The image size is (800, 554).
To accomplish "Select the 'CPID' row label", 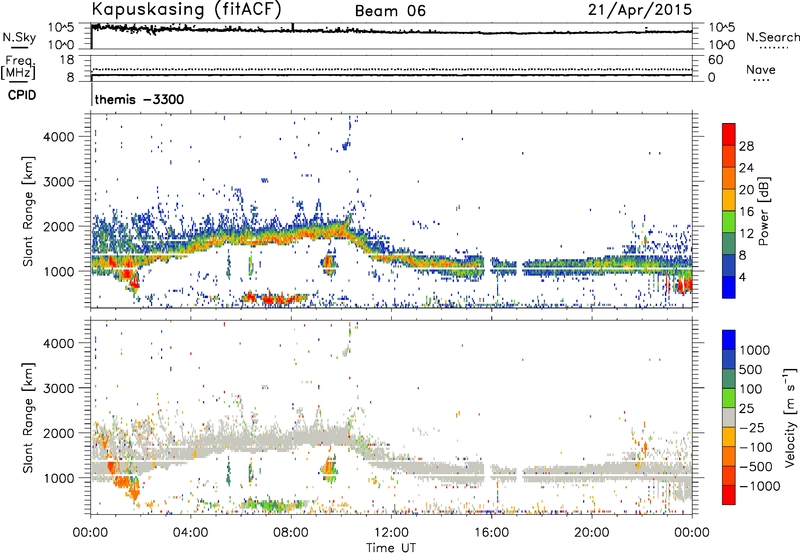I will (22, 95).
